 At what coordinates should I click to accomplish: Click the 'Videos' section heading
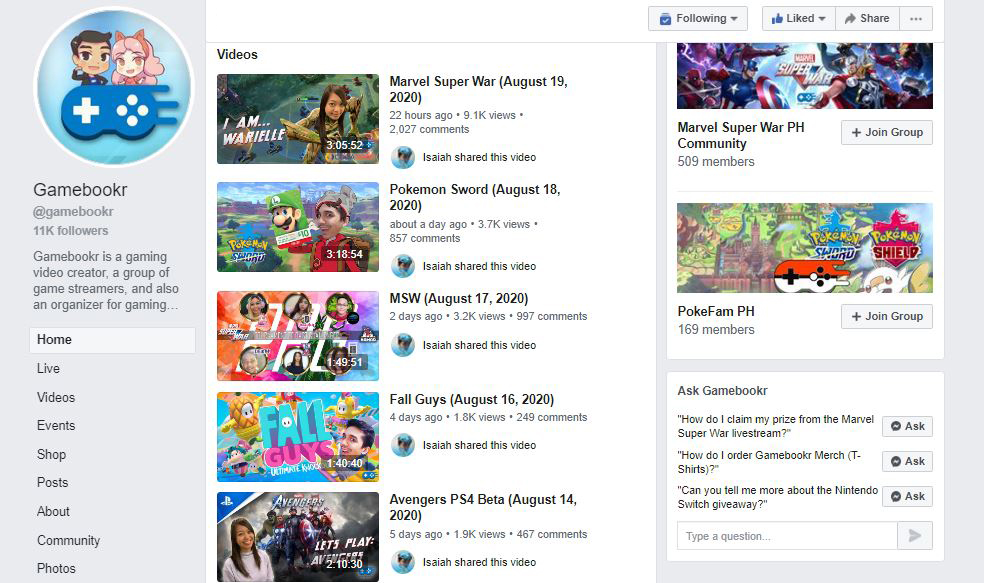[237, 55]
